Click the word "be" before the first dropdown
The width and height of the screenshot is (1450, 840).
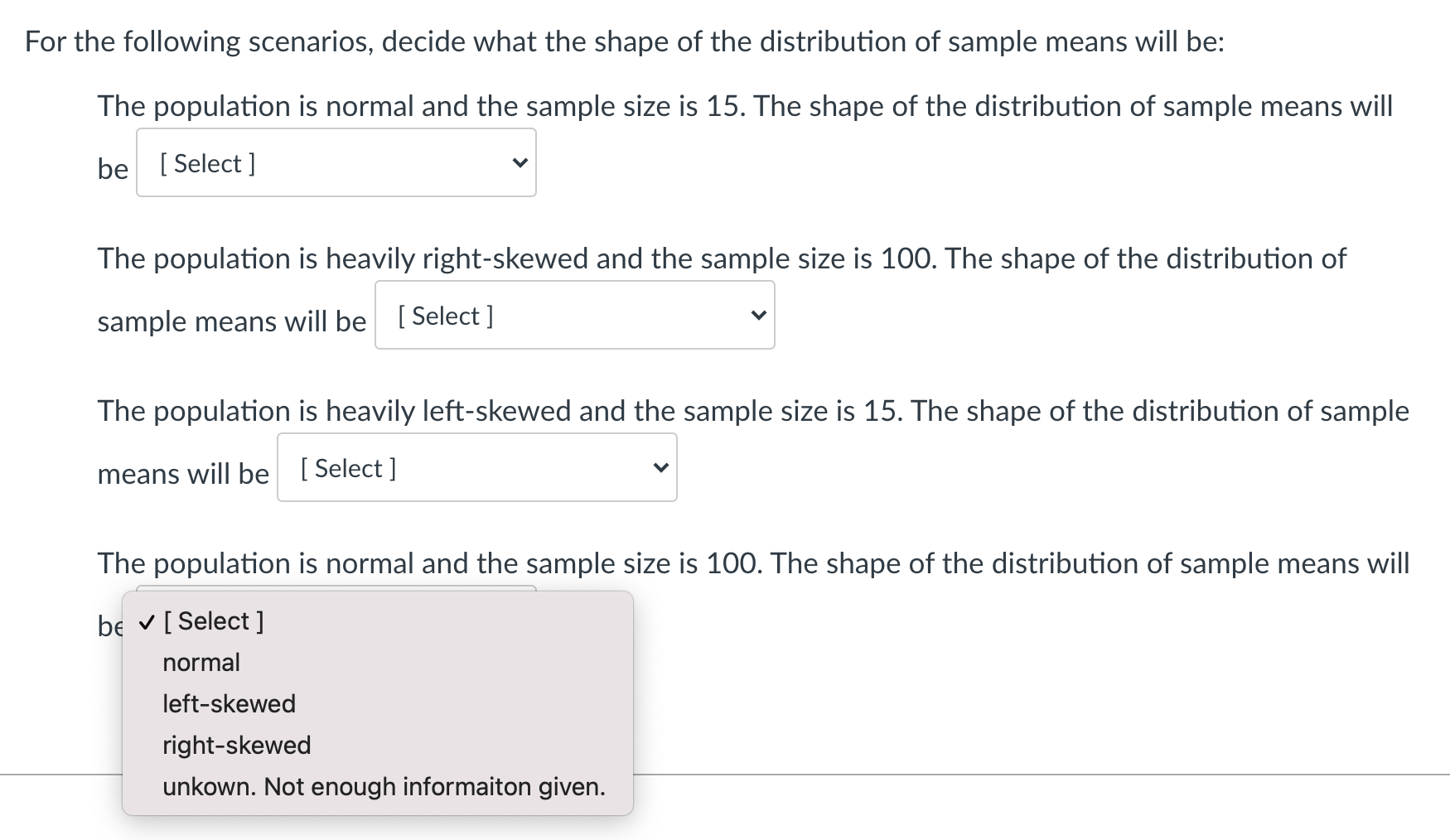[x=112, y=168]
